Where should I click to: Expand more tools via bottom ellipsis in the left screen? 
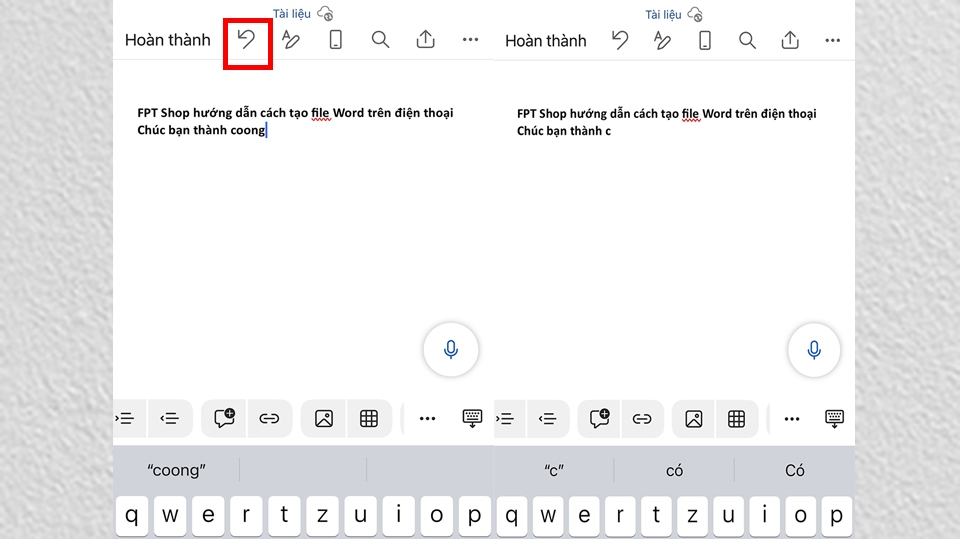coord(427,418)
